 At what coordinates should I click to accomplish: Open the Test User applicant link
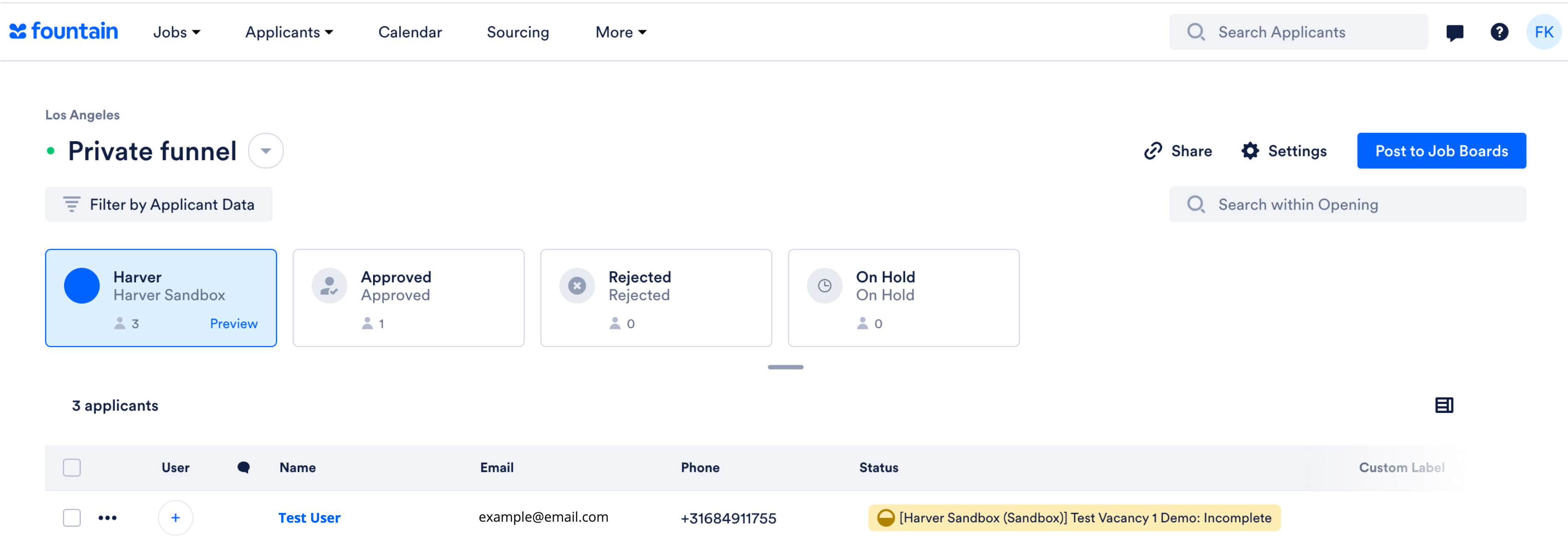309,518
